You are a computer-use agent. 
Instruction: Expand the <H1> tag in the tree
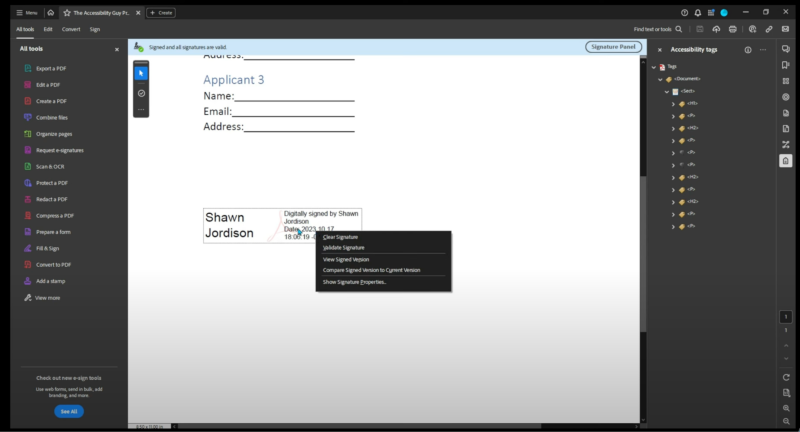pyautogui.click(x=673, y=103)
